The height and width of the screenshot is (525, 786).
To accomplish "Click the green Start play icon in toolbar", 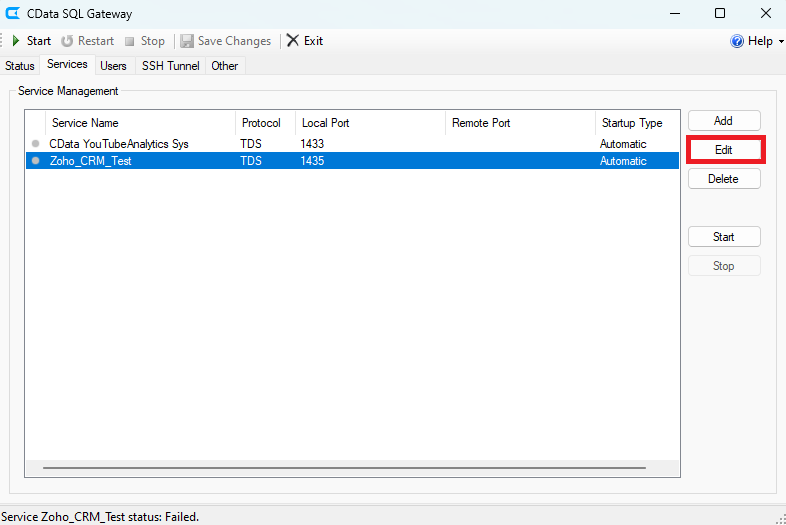I will (x=16, y=41).
